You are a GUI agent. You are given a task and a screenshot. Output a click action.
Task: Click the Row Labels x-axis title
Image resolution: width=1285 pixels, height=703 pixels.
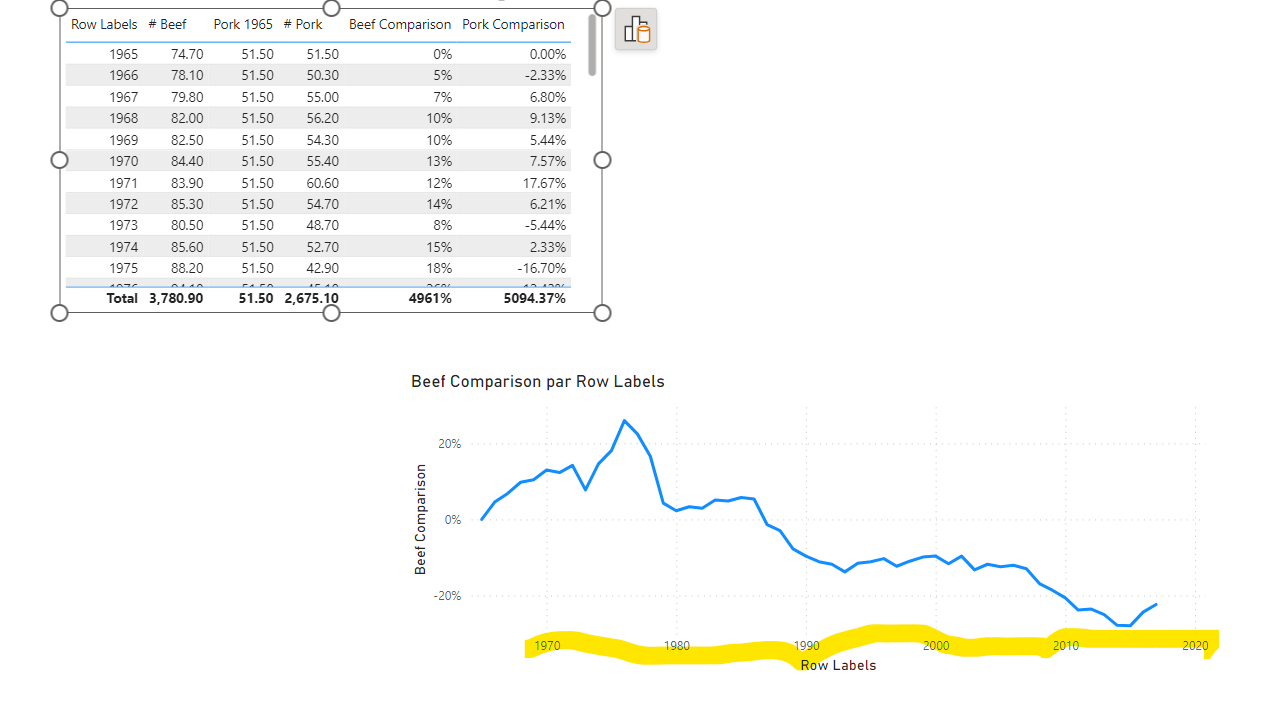838,665
